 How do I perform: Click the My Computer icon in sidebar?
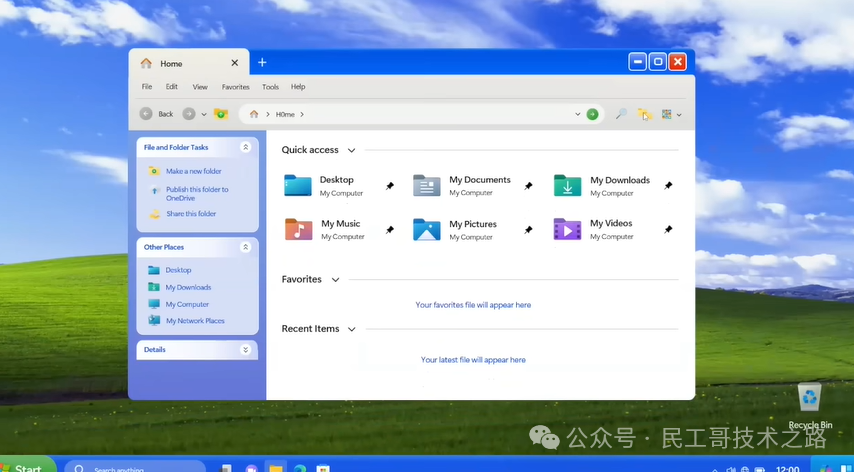click(154, 304)
